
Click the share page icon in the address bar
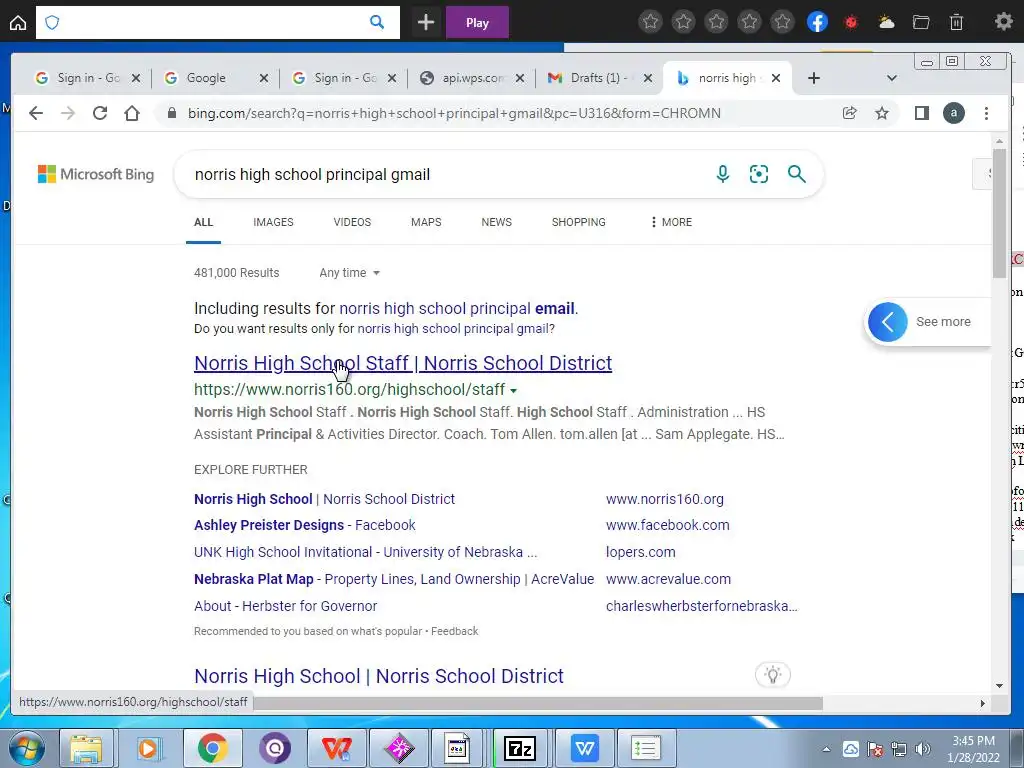tap(850, 113)
